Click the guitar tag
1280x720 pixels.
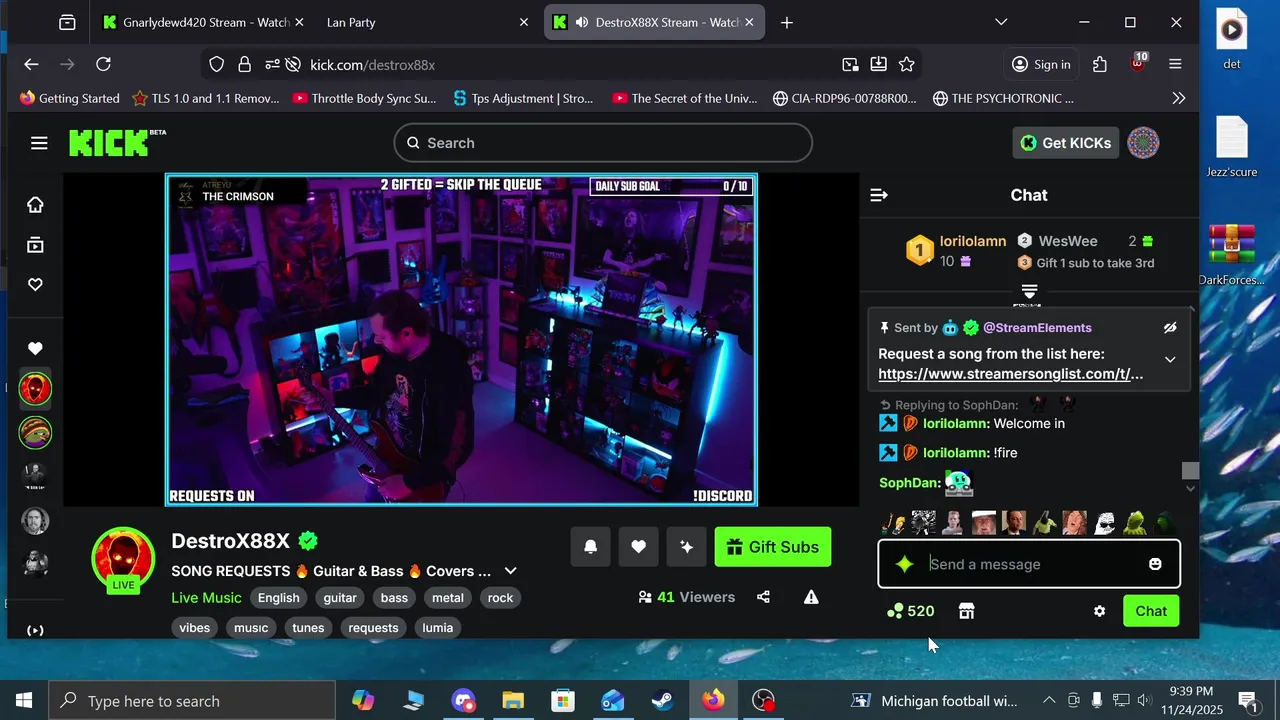[x=340, y=598]
